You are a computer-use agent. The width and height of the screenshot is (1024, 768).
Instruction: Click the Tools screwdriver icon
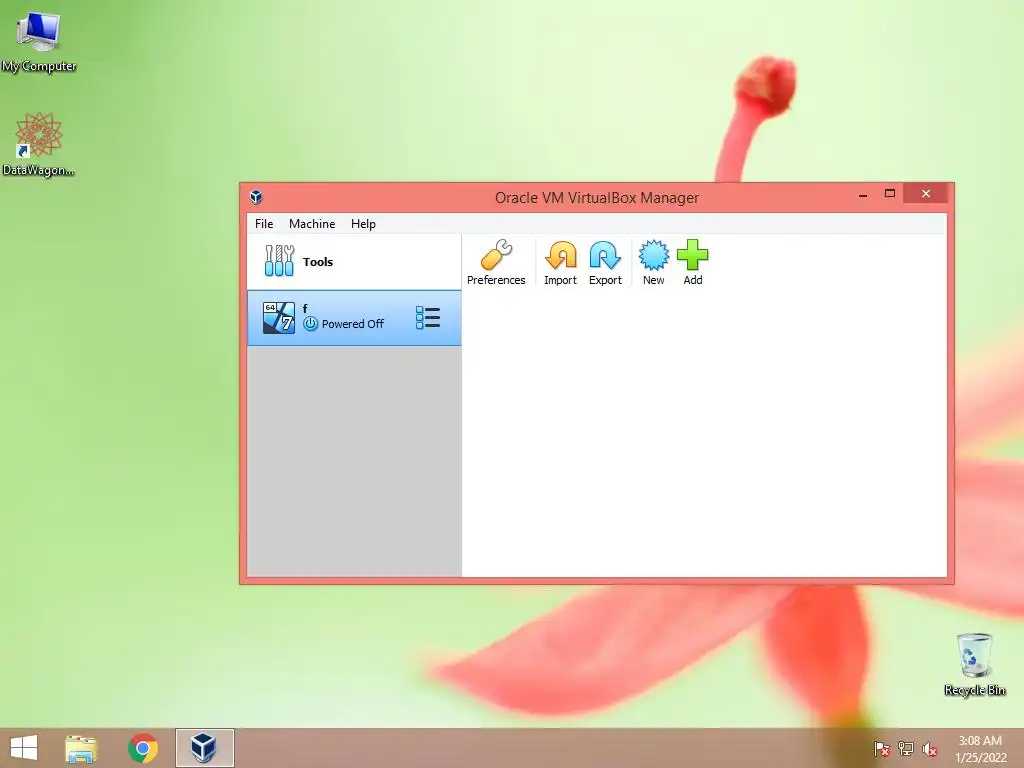click(x=280, y=261)
